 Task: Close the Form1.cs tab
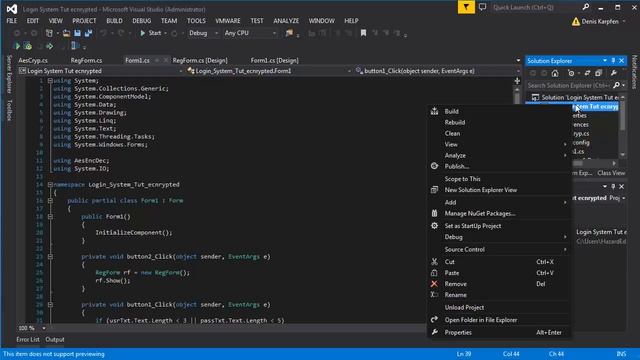click(x=166, y=60)
